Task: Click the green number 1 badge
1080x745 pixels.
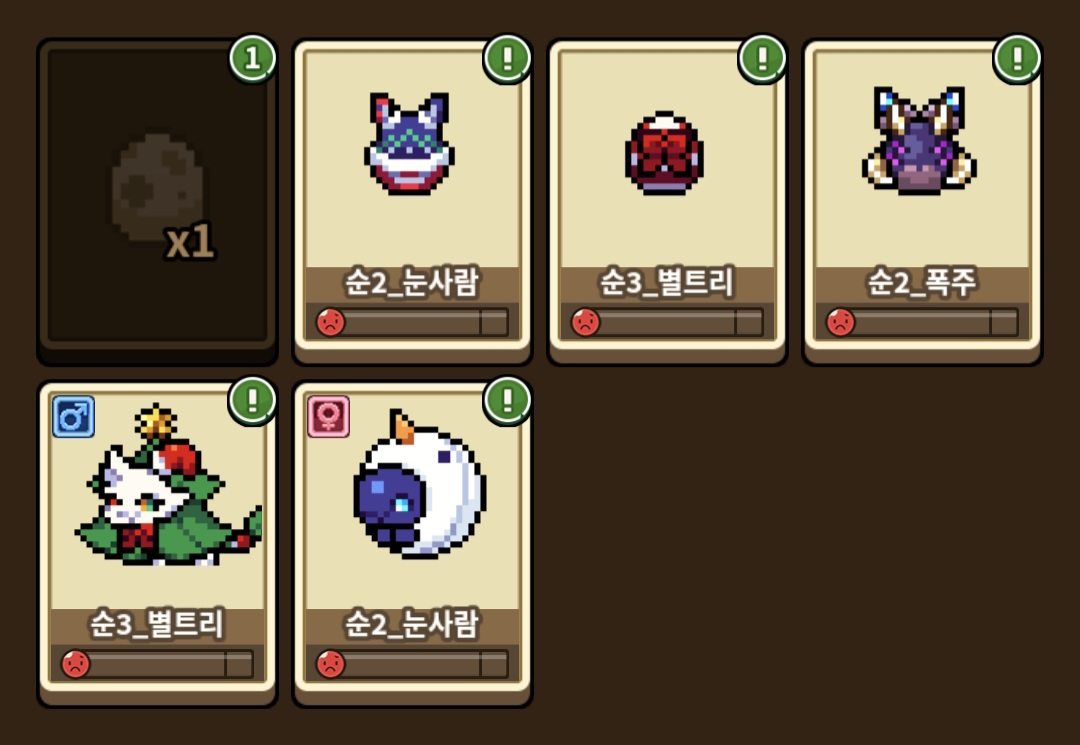Action: tap(253, 59)
